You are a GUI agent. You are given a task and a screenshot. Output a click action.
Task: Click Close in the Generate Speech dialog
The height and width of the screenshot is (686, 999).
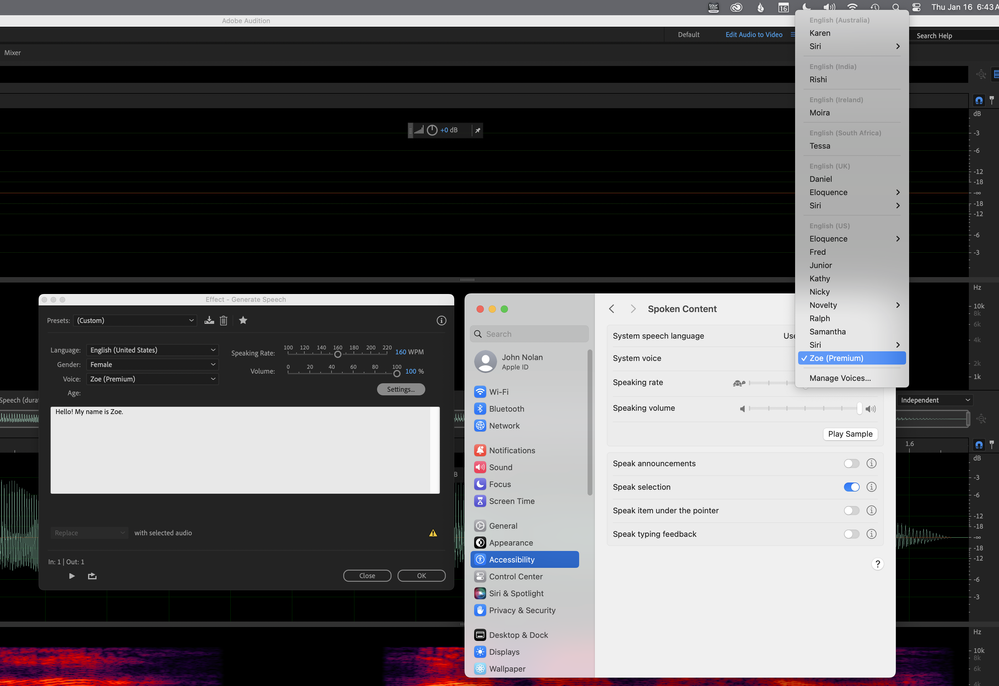367,576
